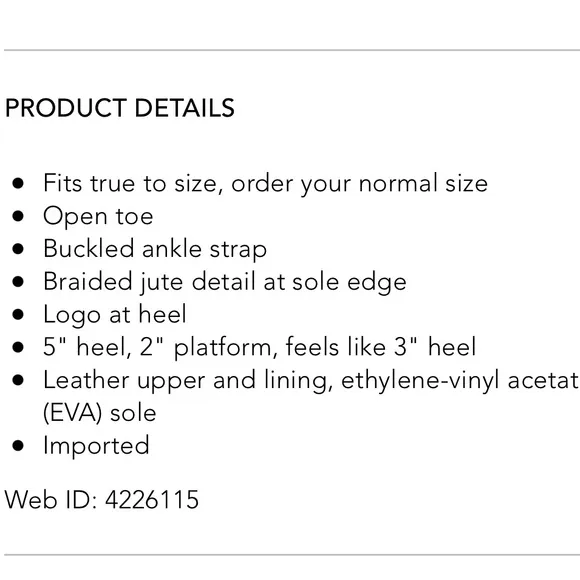Click the 'Fits true to size' line
The image size is (580, 580).
[x=265, y=183]
